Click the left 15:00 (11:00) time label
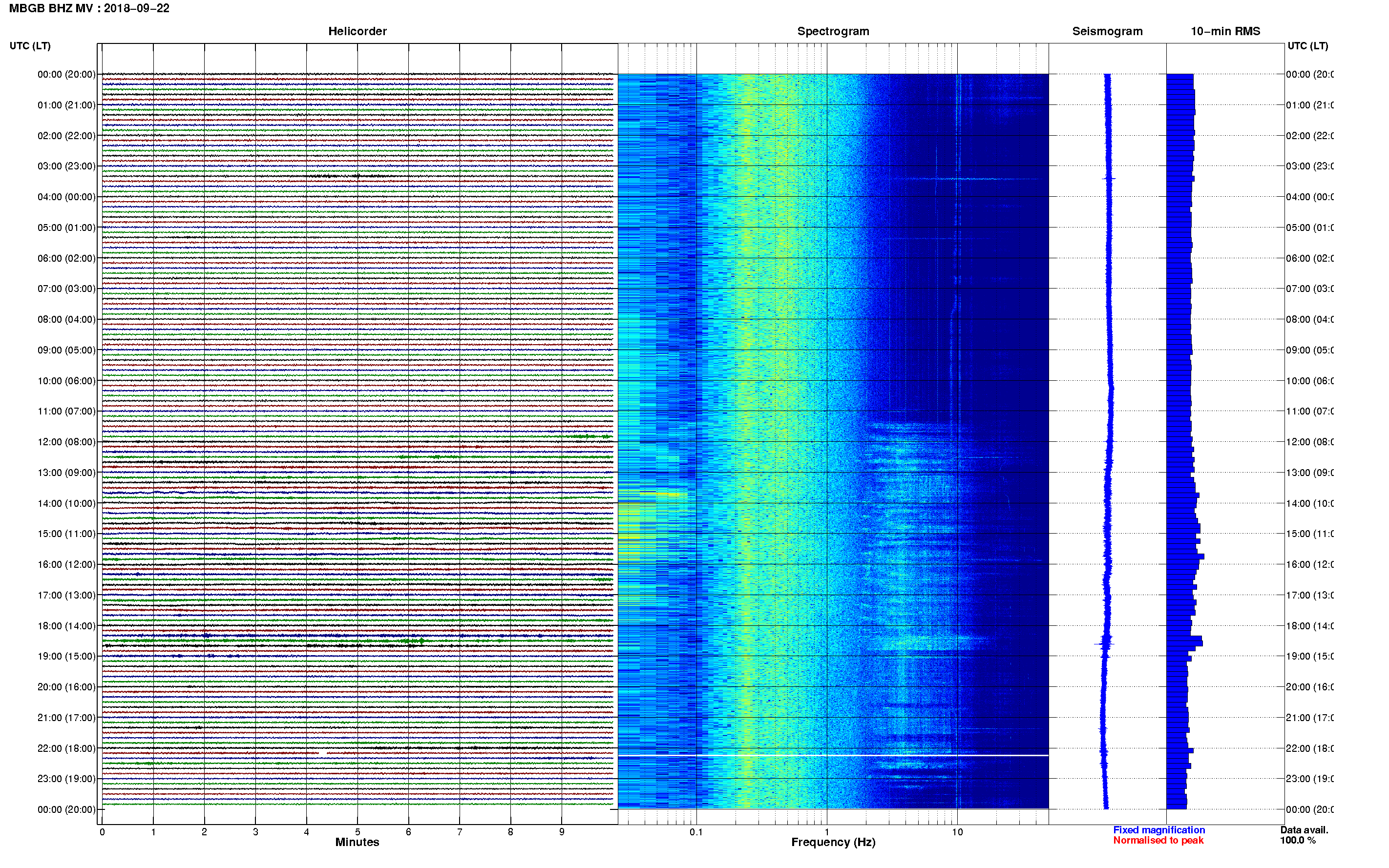 coord(66,533)
